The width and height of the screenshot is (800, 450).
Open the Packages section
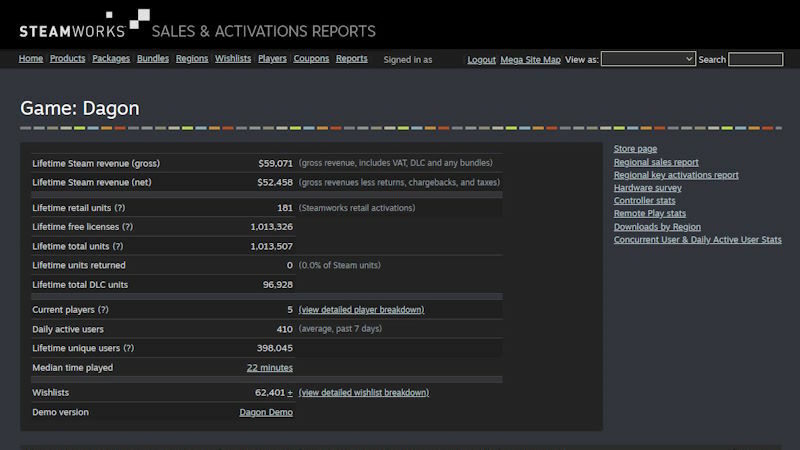pyautogui.click(x=111, y=59)
